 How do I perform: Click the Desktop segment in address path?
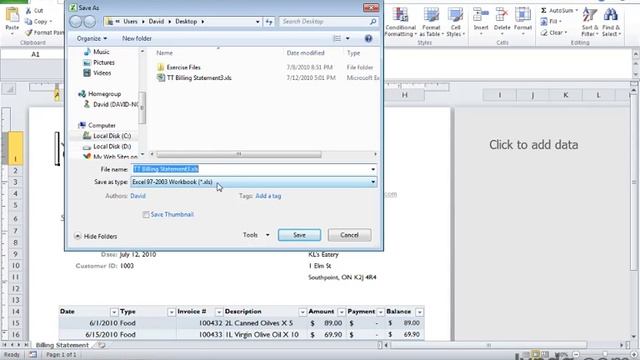[x=186, y=22]
